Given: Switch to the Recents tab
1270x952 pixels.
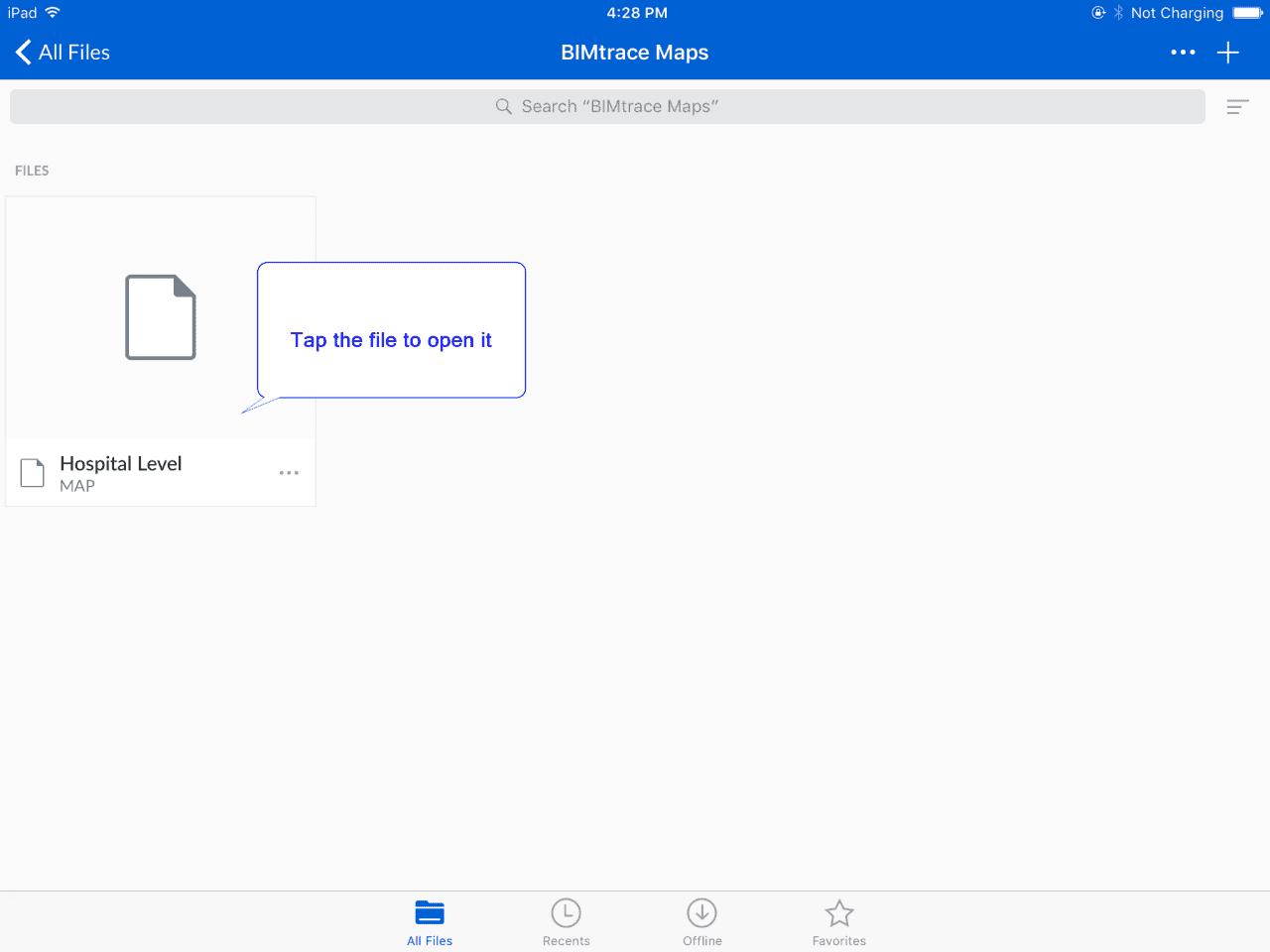Looking at the screenshot, I should [x=566, y=923].
